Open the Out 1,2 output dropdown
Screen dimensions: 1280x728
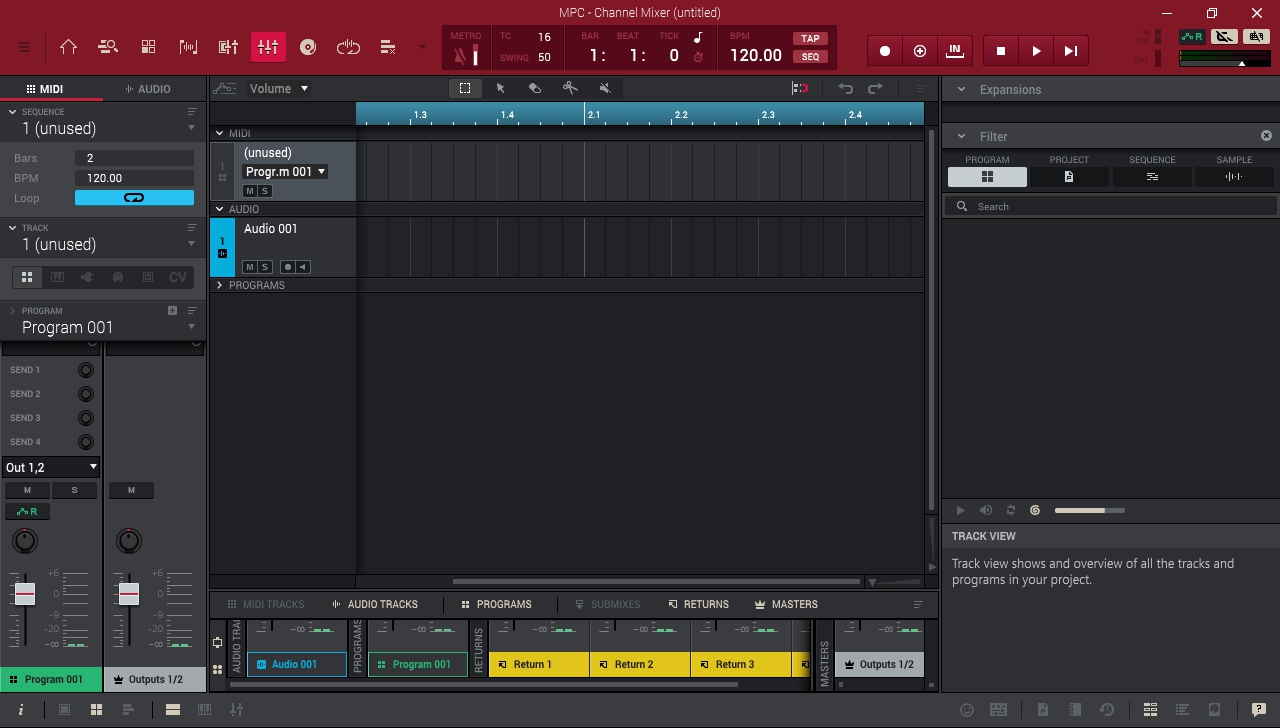(51, 467)
